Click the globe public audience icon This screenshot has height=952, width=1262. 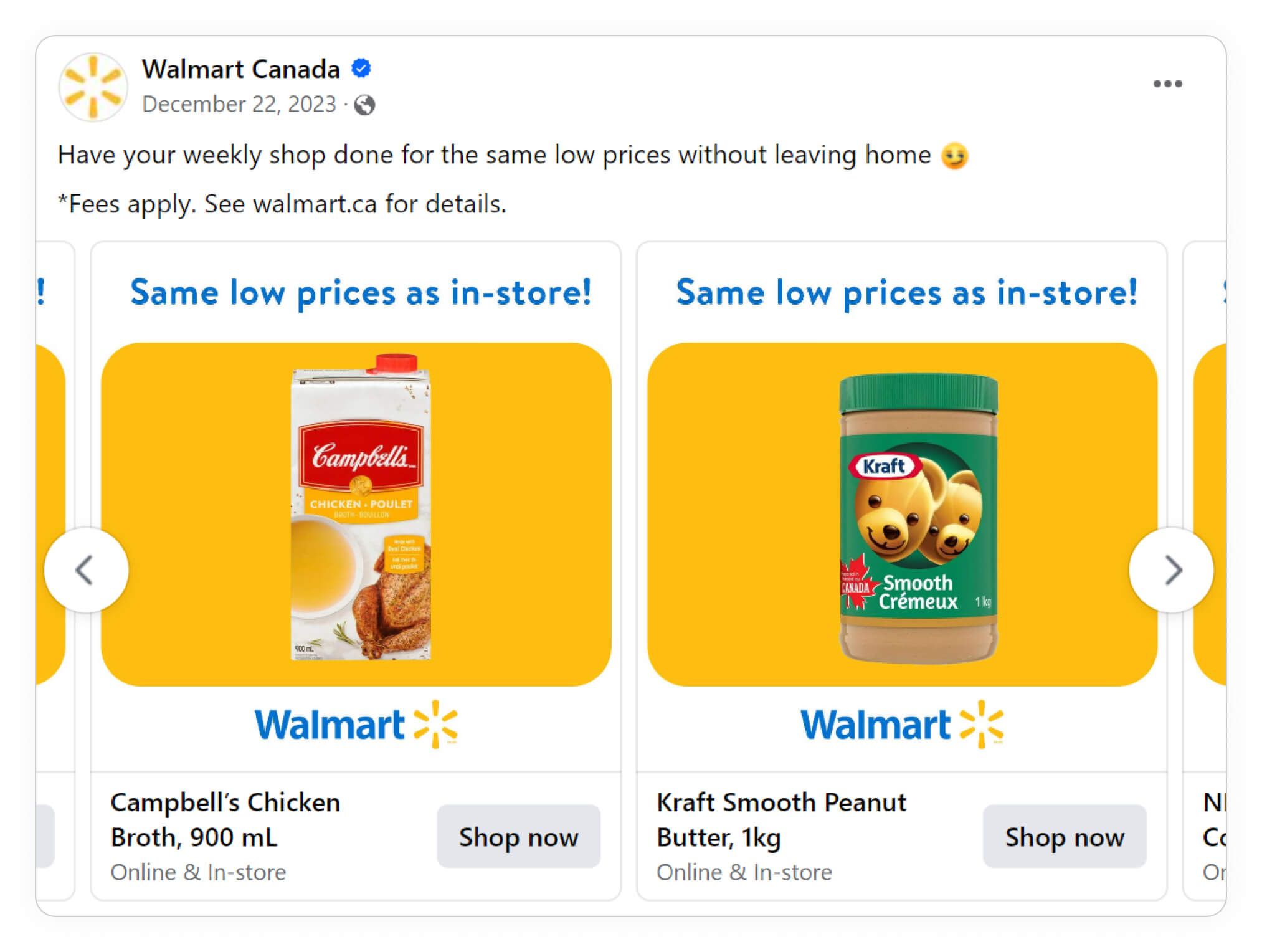[x=365, y=105]
